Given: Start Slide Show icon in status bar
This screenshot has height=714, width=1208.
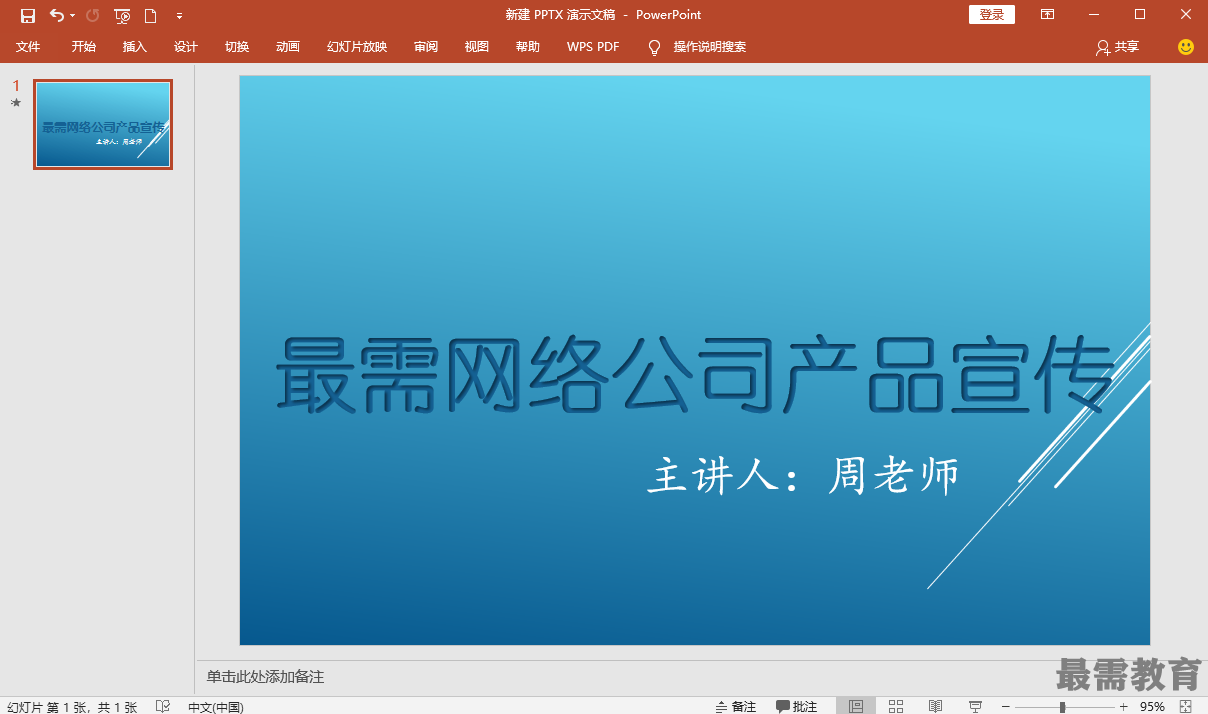Looking at the screenshot, I should (x=975, y=706).
